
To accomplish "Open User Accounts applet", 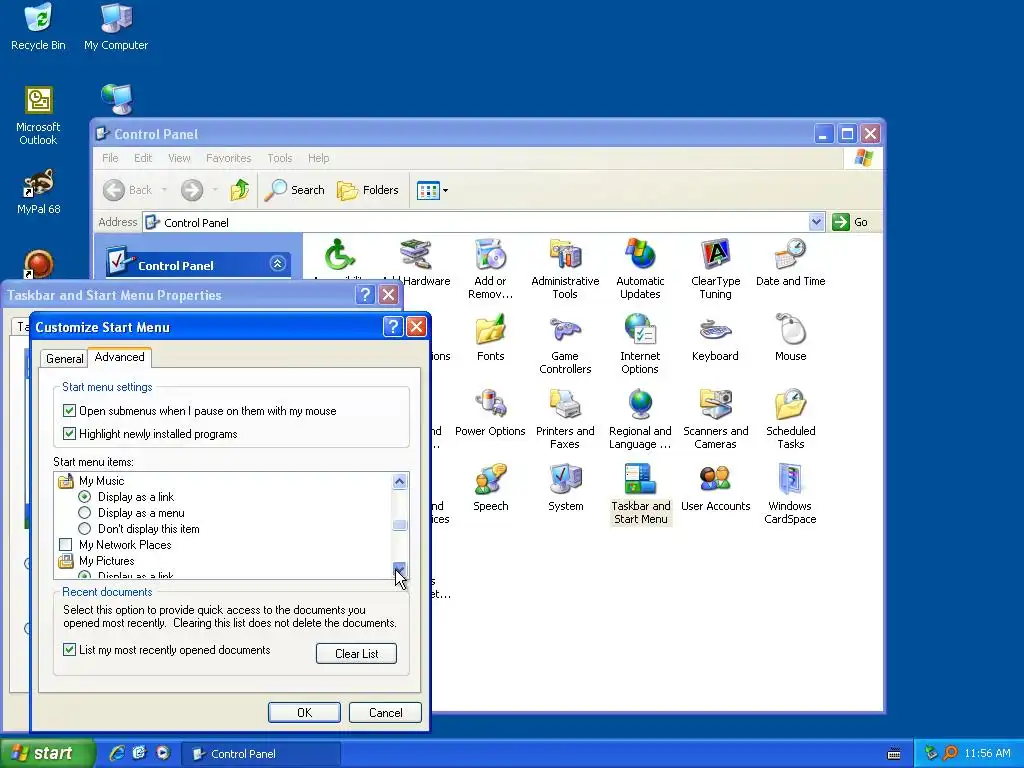I will pos(715,488).
